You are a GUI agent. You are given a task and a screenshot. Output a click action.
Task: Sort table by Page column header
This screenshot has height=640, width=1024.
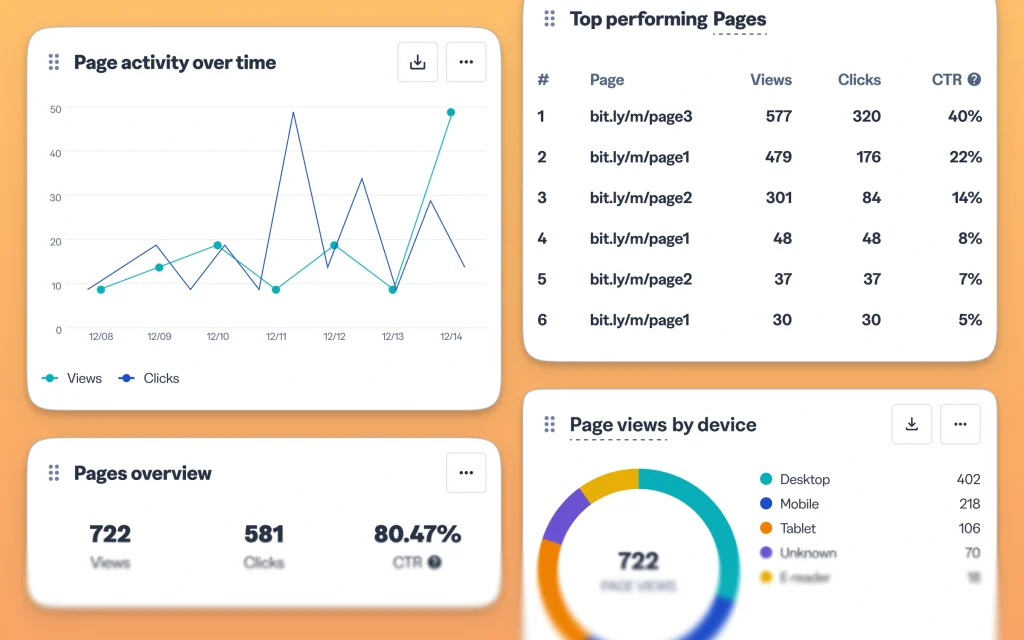(607, 80)
